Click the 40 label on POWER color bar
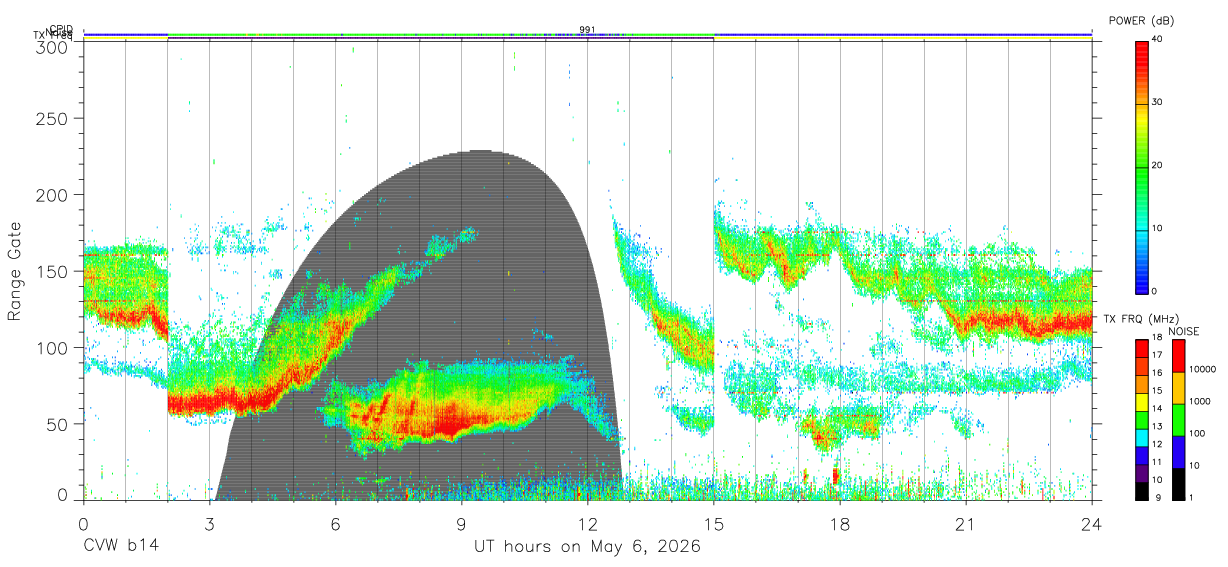 click(1156, 40)
